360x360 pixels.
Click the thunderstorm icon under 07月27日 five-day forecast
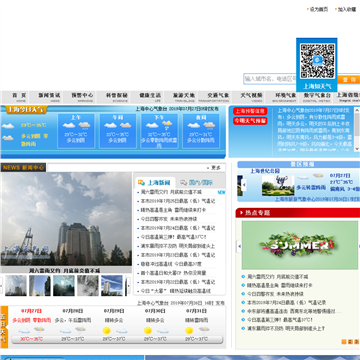tap(39, 331)
